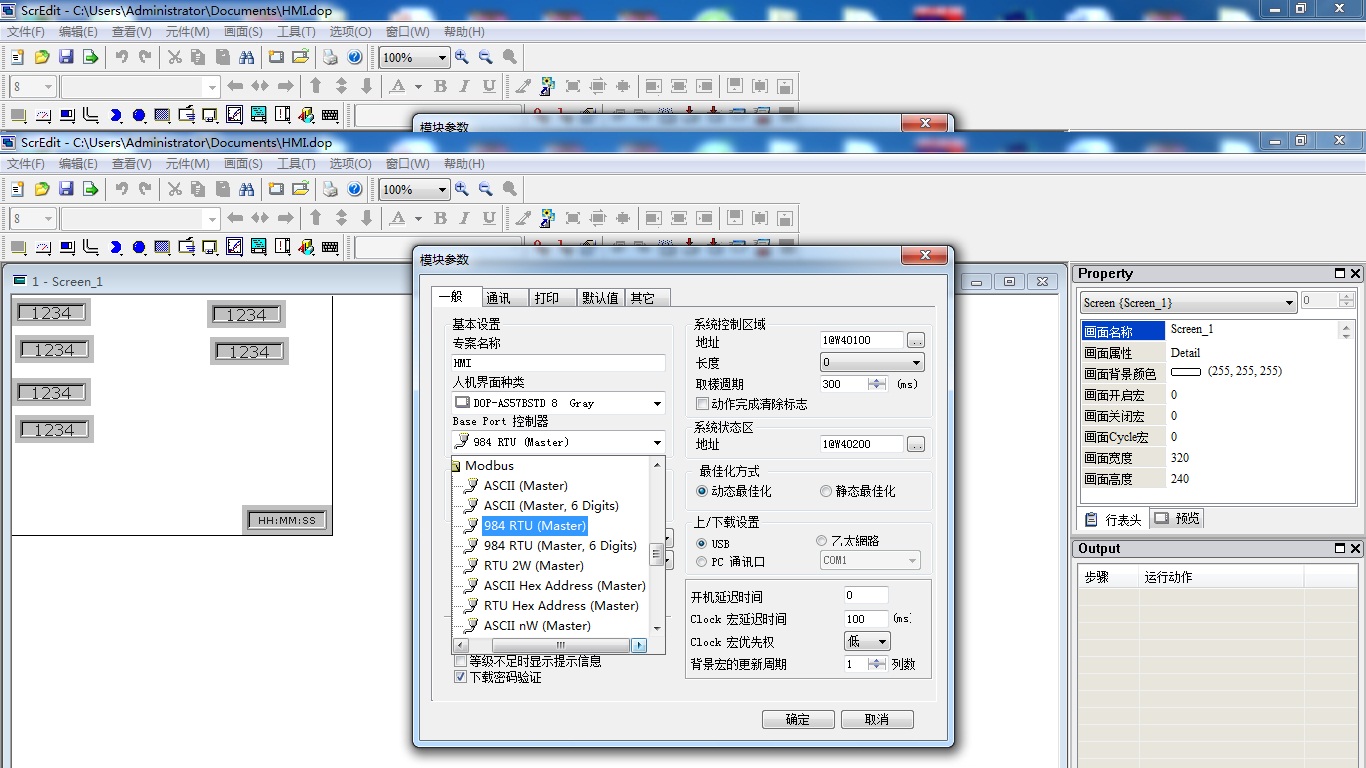Image resolution: width=1366 pixels, height=768 pixels.
Task: Click the 画面背景颜色 white color swatch
Action: [1185, 372]
